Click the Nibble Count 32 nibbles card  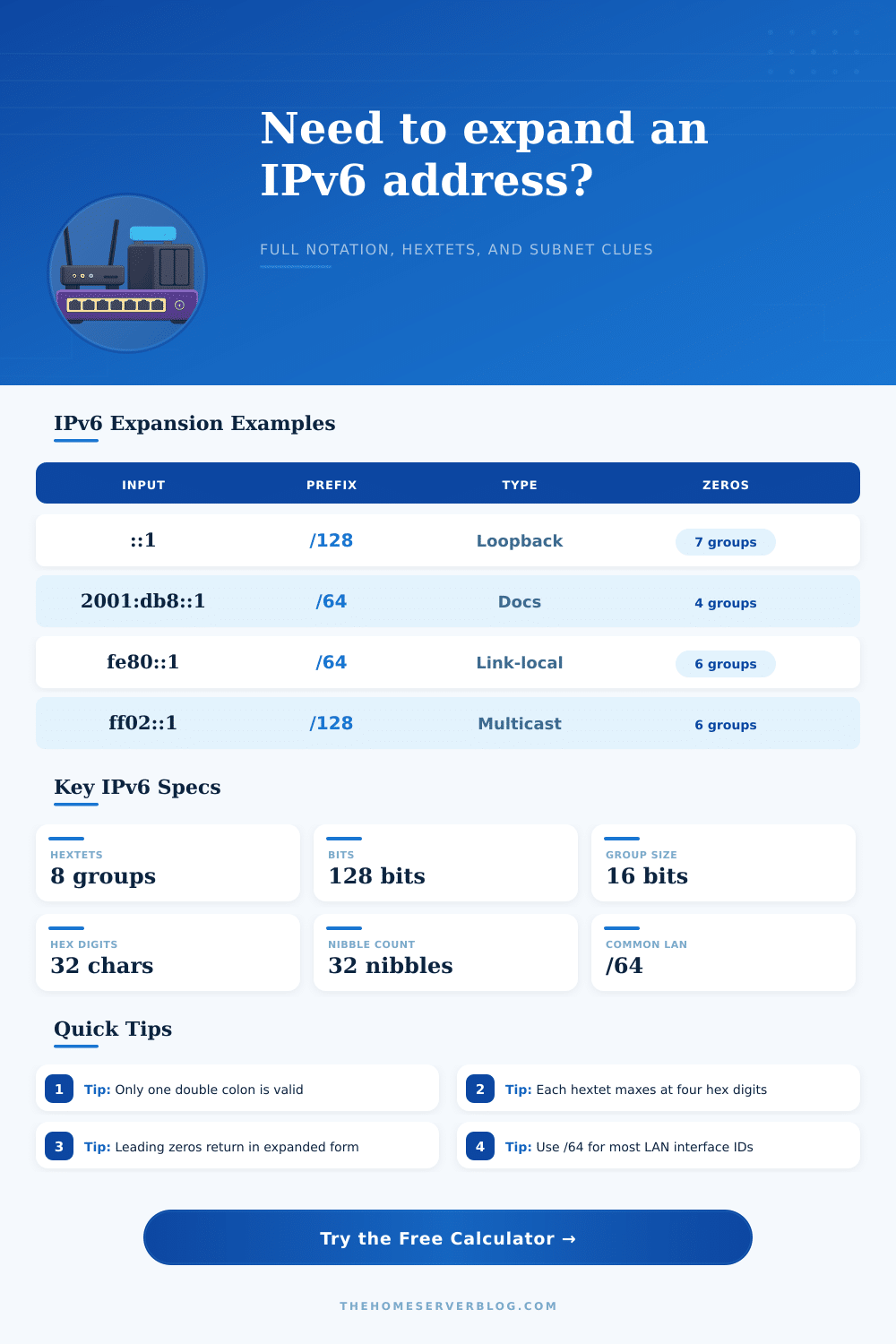point(445,952)
